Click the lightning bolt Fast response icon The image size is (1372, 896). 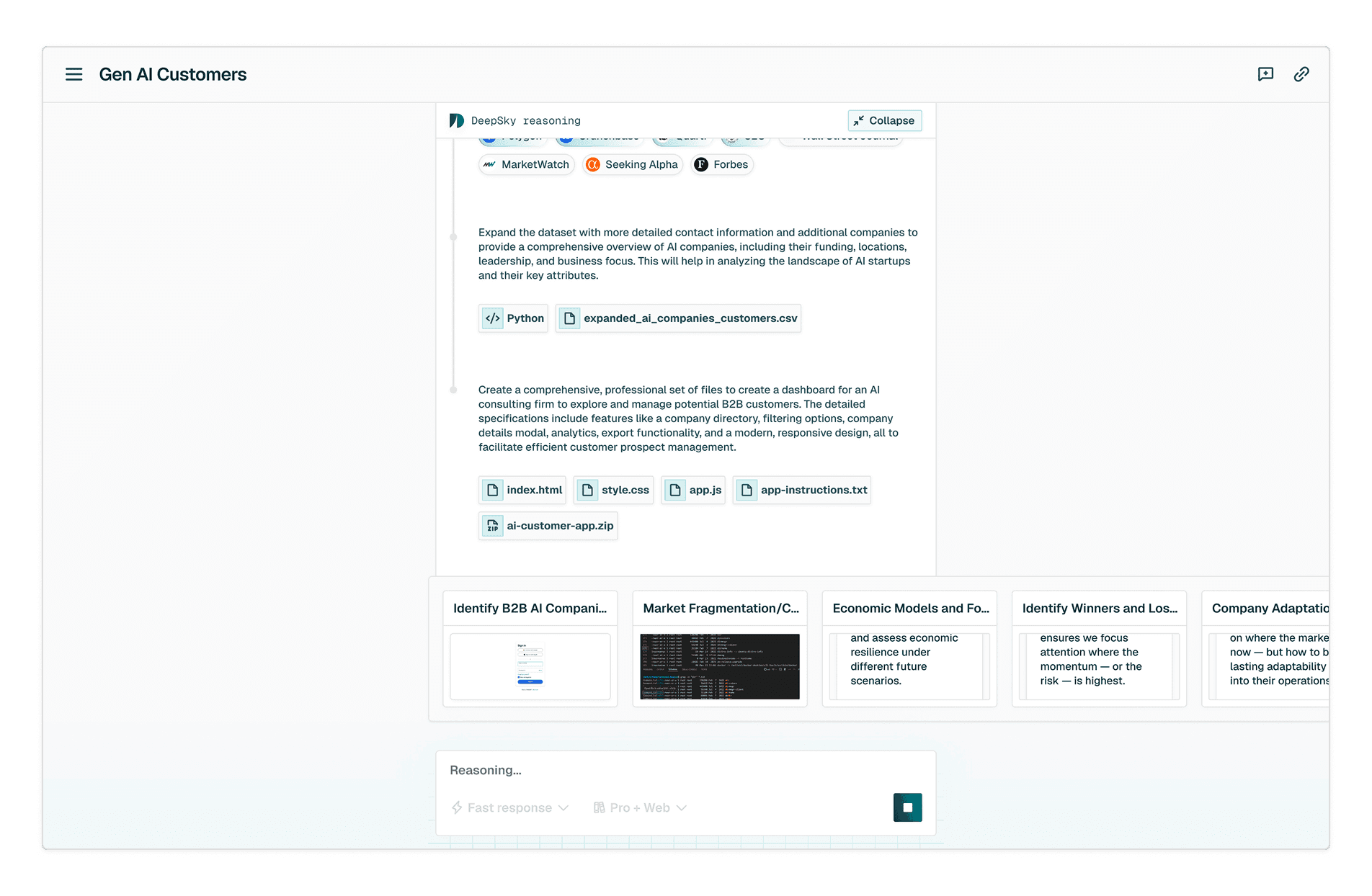(457, 808)
